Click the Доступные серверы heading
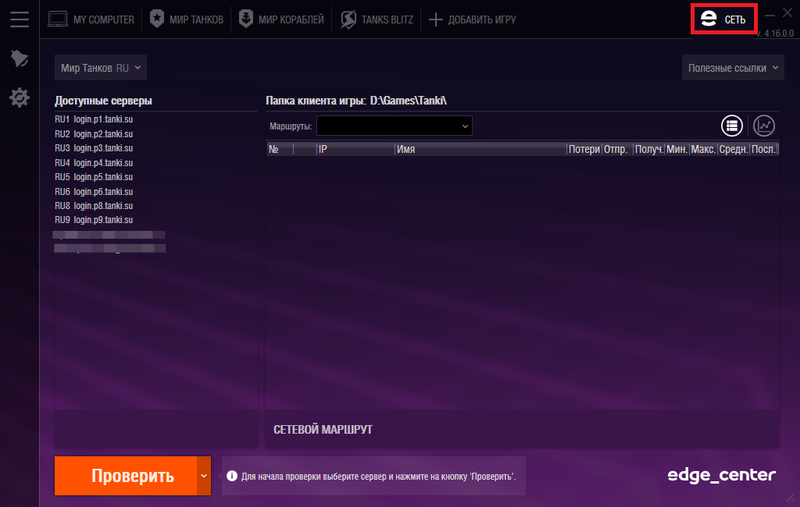 pos(104,100)
